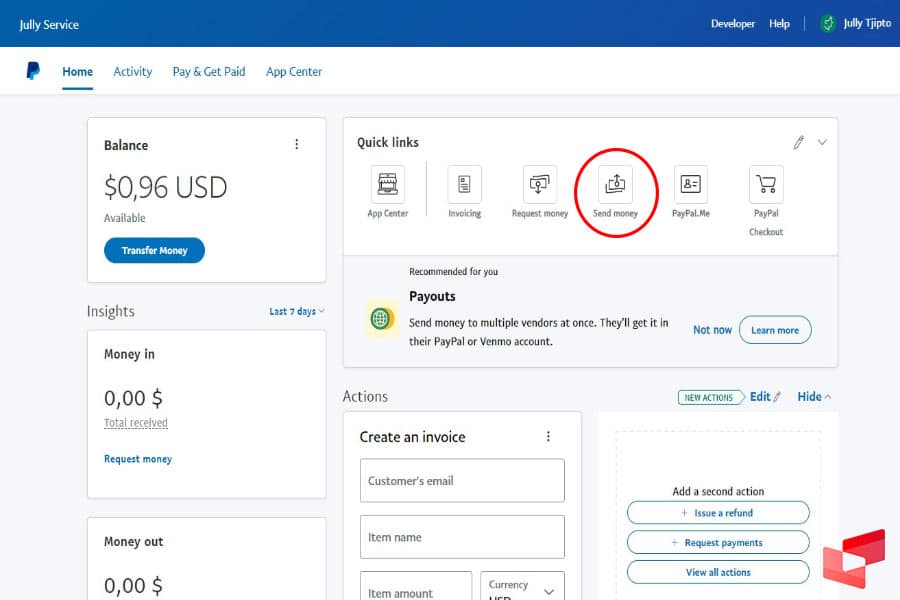Click the Invoicing quick link icon
The height and width of the screenshot is (600, 900).
click(464, 185)
